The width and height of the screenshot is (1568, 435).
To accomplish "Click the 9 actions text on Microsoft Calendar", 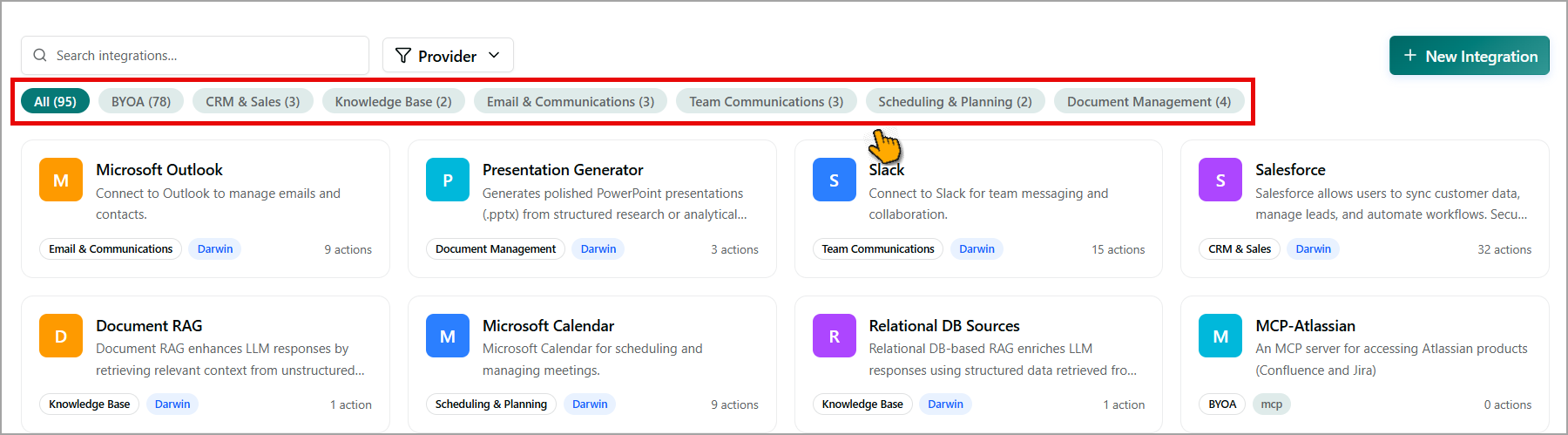I will [x=734, y=404].
